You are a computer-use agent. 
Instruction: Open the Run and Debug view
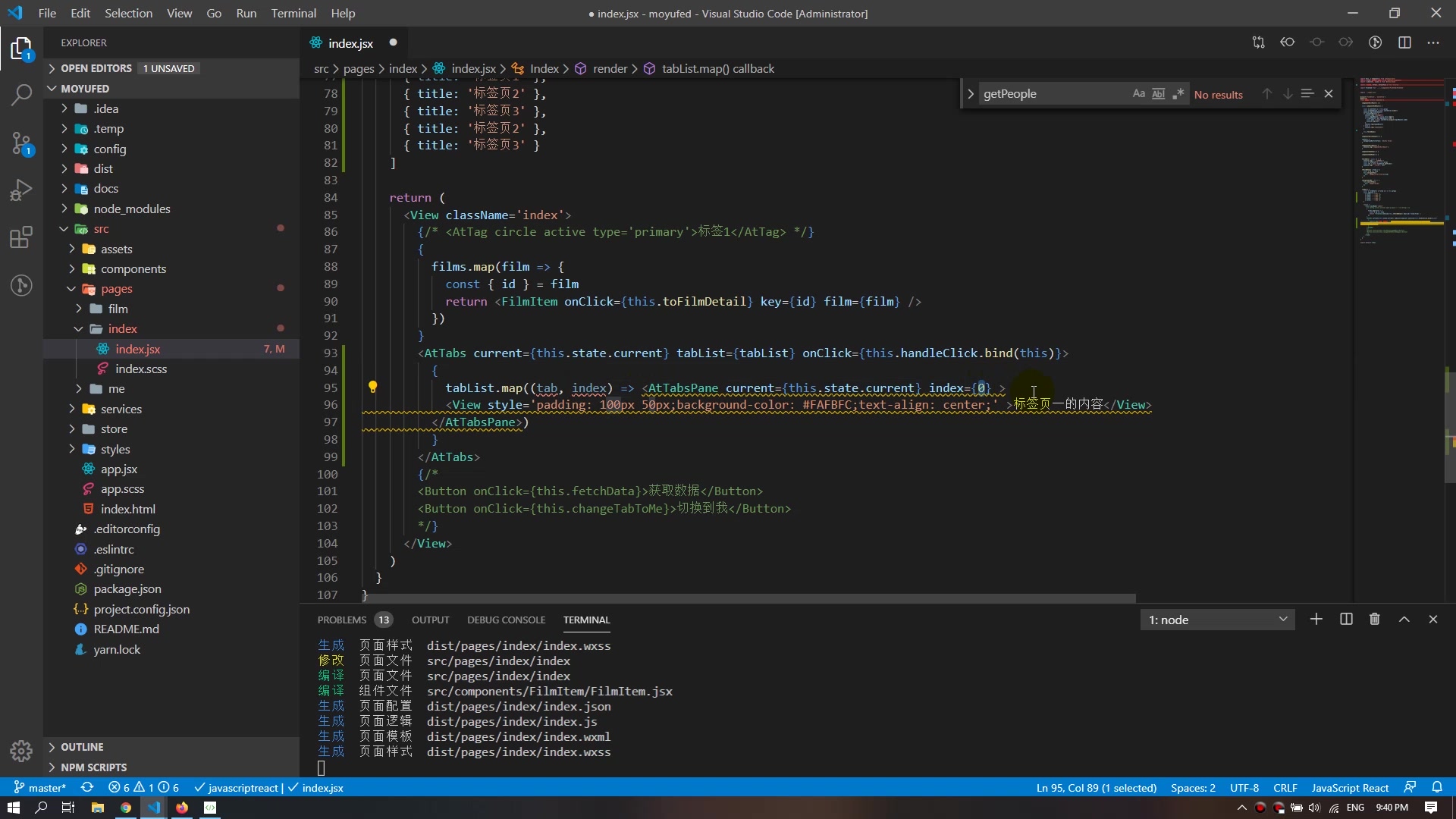(21, 190)
